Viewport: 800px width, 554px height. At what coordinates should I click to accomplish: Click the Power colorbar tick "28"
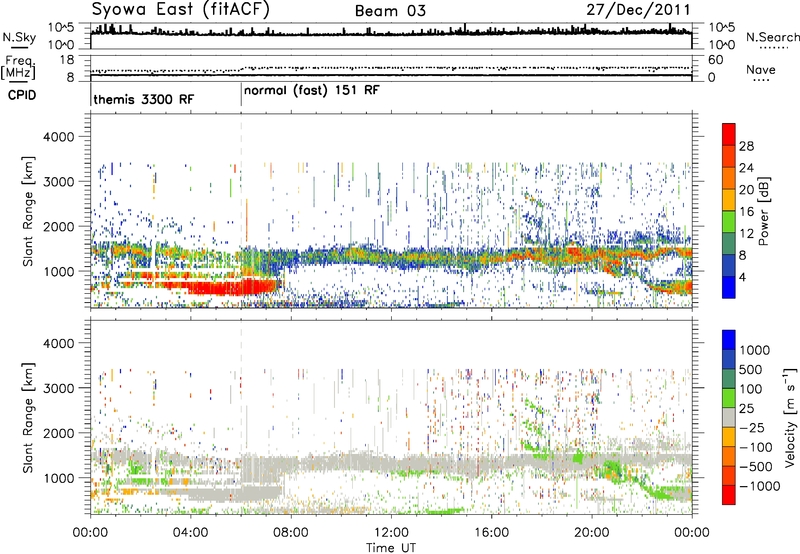click(746, 146)
